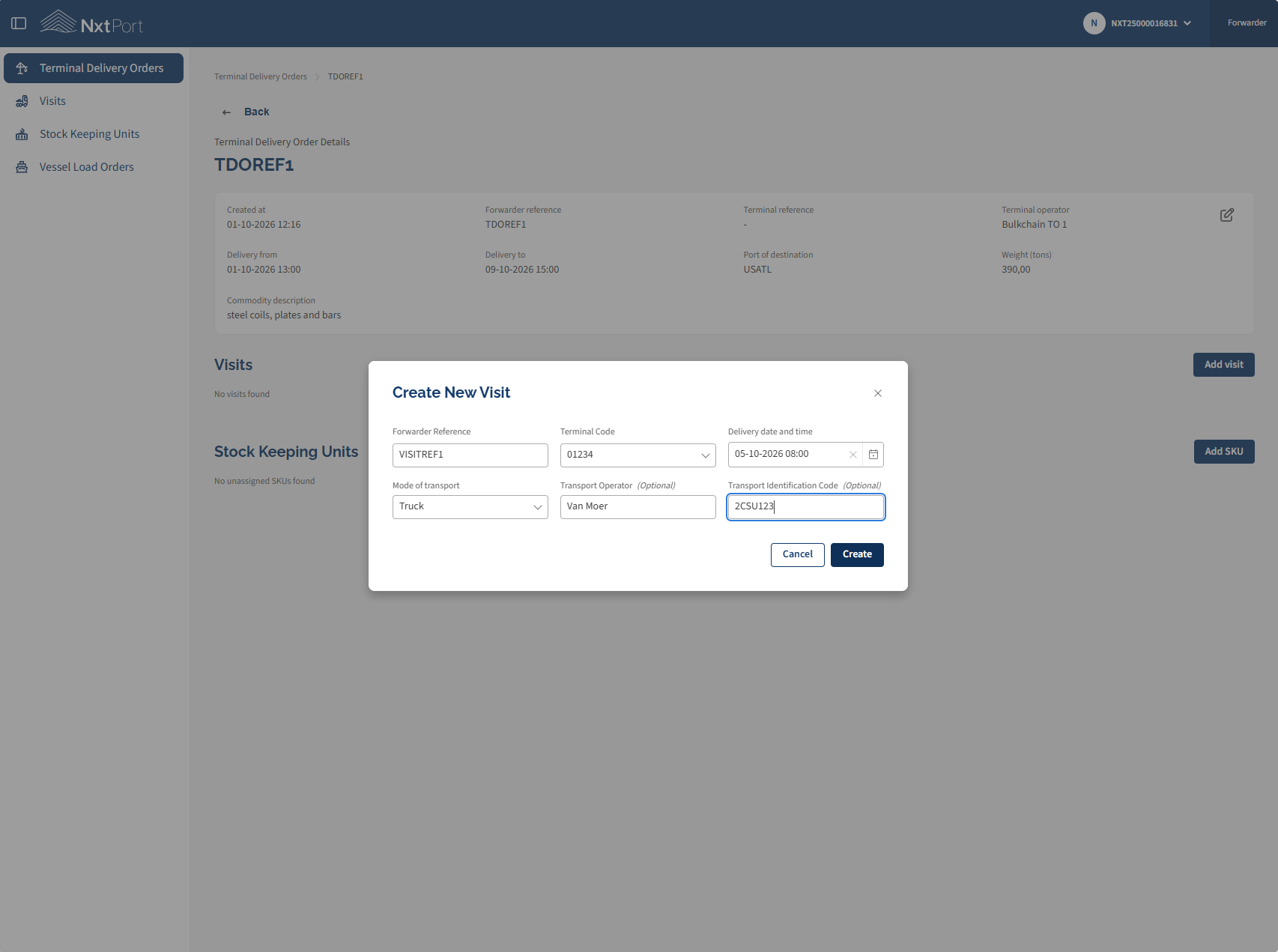
Task: Click the edit order details pencil icon
Action: [x=1227, y=215]
